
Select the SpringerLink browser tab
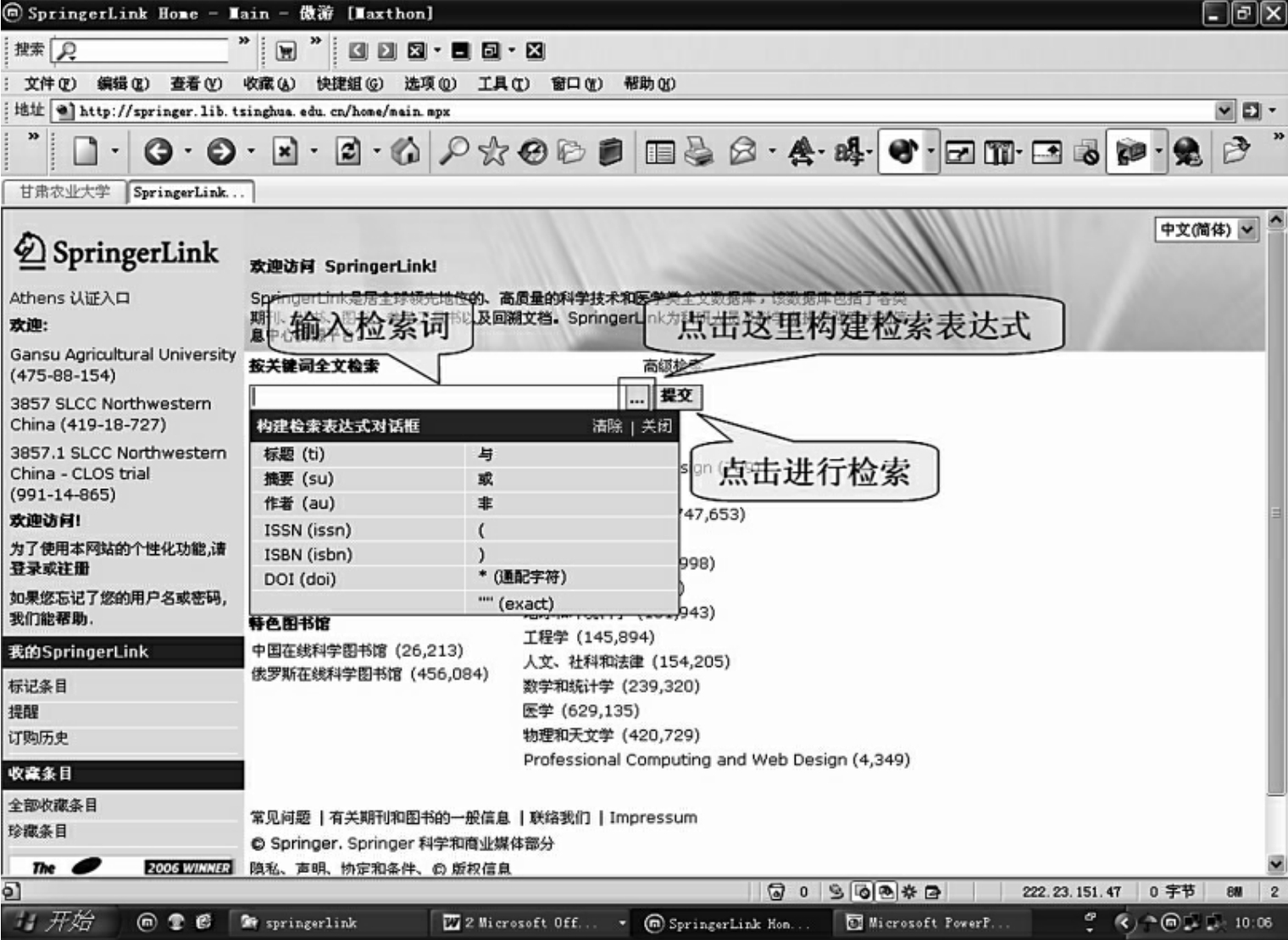click(x=190, y=192)
